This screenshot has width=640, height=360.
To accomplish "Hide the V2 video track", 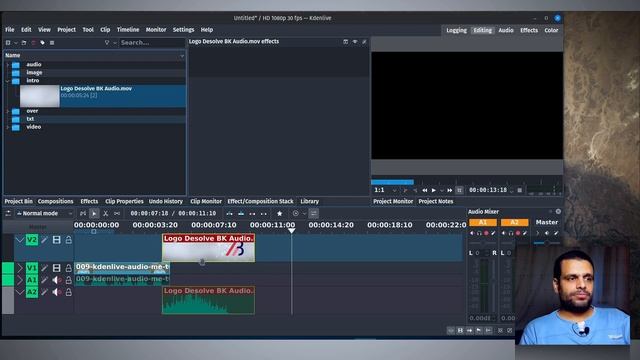I will coord(57,240).
